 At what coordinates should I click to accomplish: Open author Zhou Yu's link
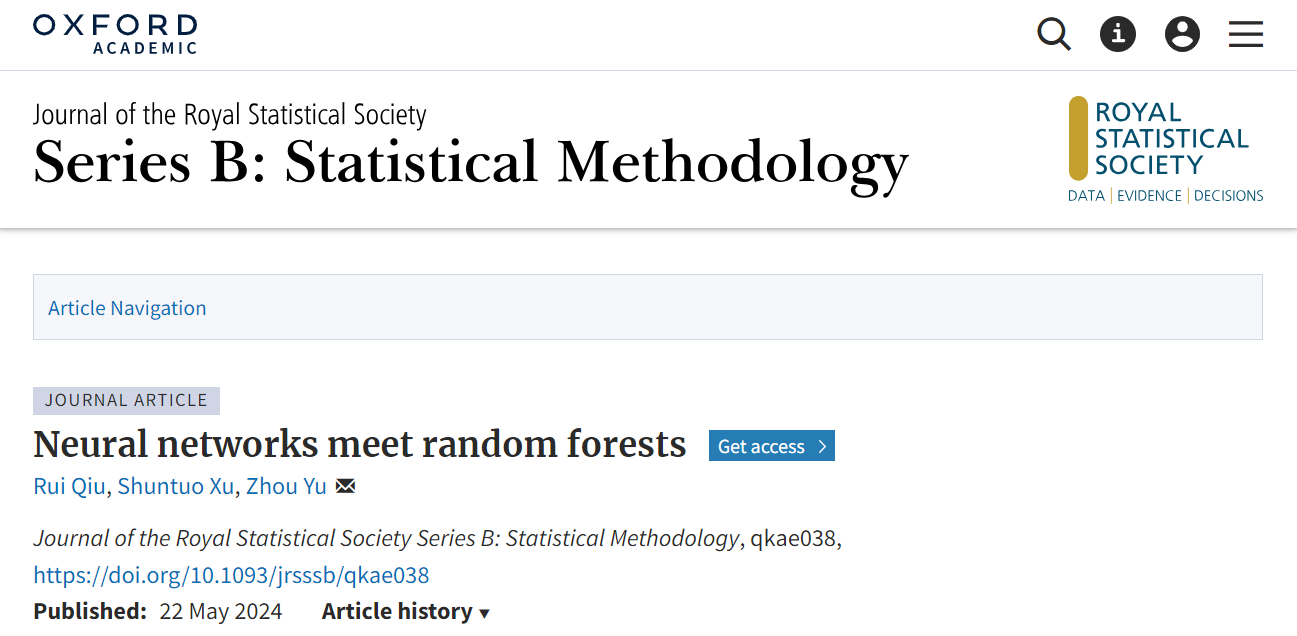(x=286, y=487)
